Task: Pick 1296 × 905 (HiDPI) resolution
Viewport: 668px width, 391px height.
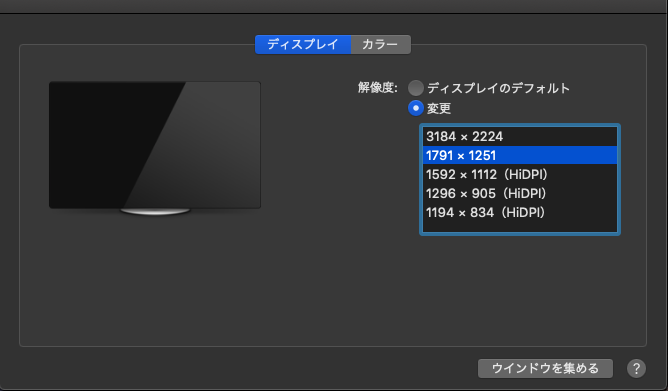Action: (520, 193)
